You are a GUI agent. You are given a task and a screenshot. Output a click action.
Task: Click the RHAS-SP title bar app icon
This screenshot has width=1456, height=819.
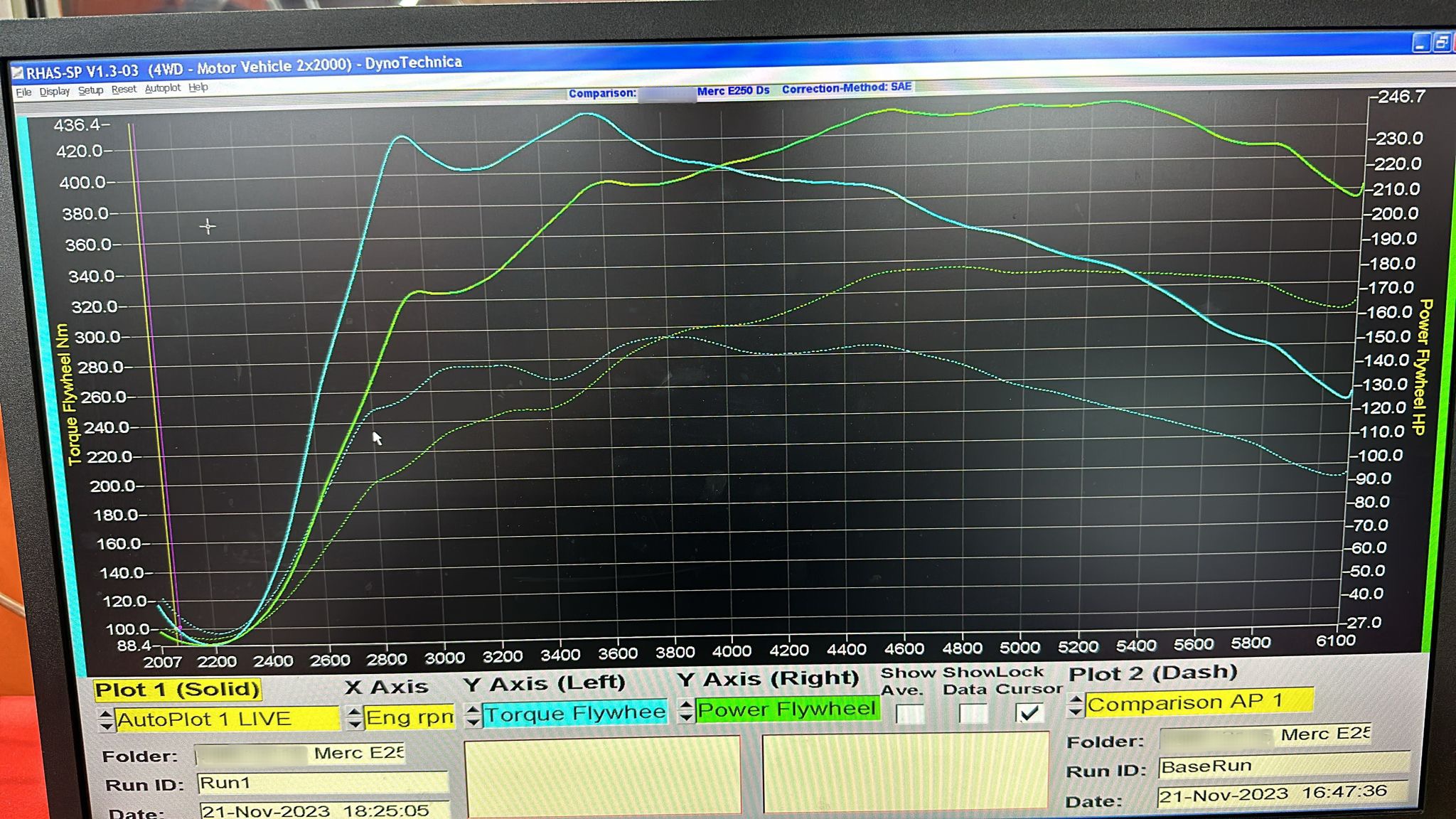click(18, 73)
